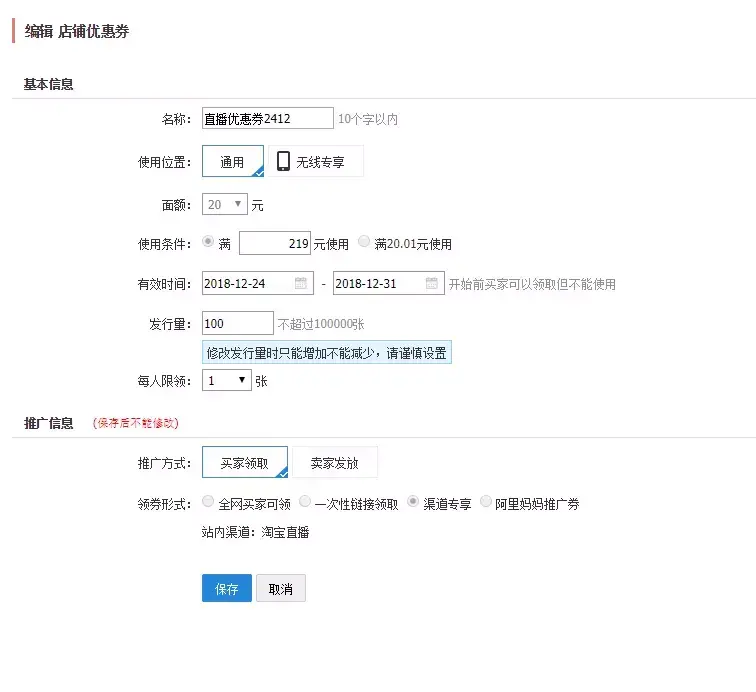The height and width of the screenshot is (692, 756).
Task: Select the 全网买家可领 radio button
Action: pyautogui.click(x=208, y=502)
